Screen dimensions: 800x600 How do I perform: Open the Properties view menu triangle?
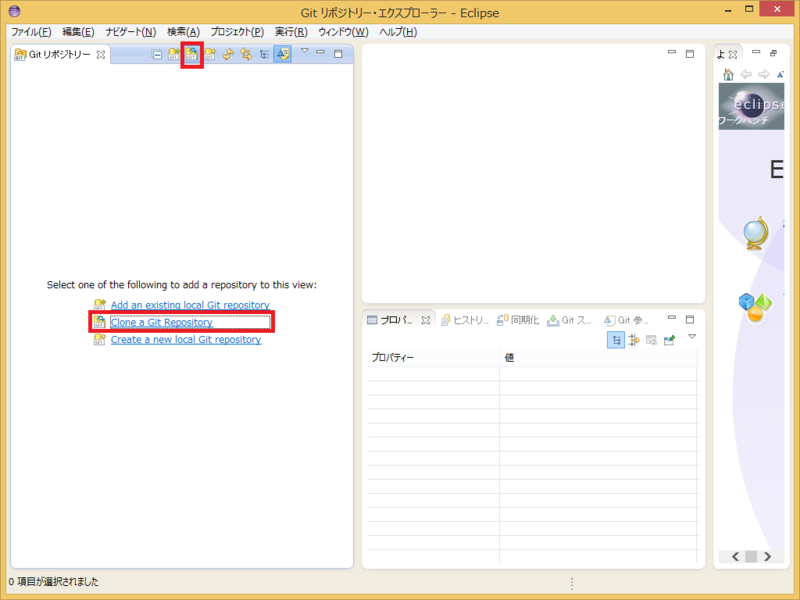[x=692, y=337]
